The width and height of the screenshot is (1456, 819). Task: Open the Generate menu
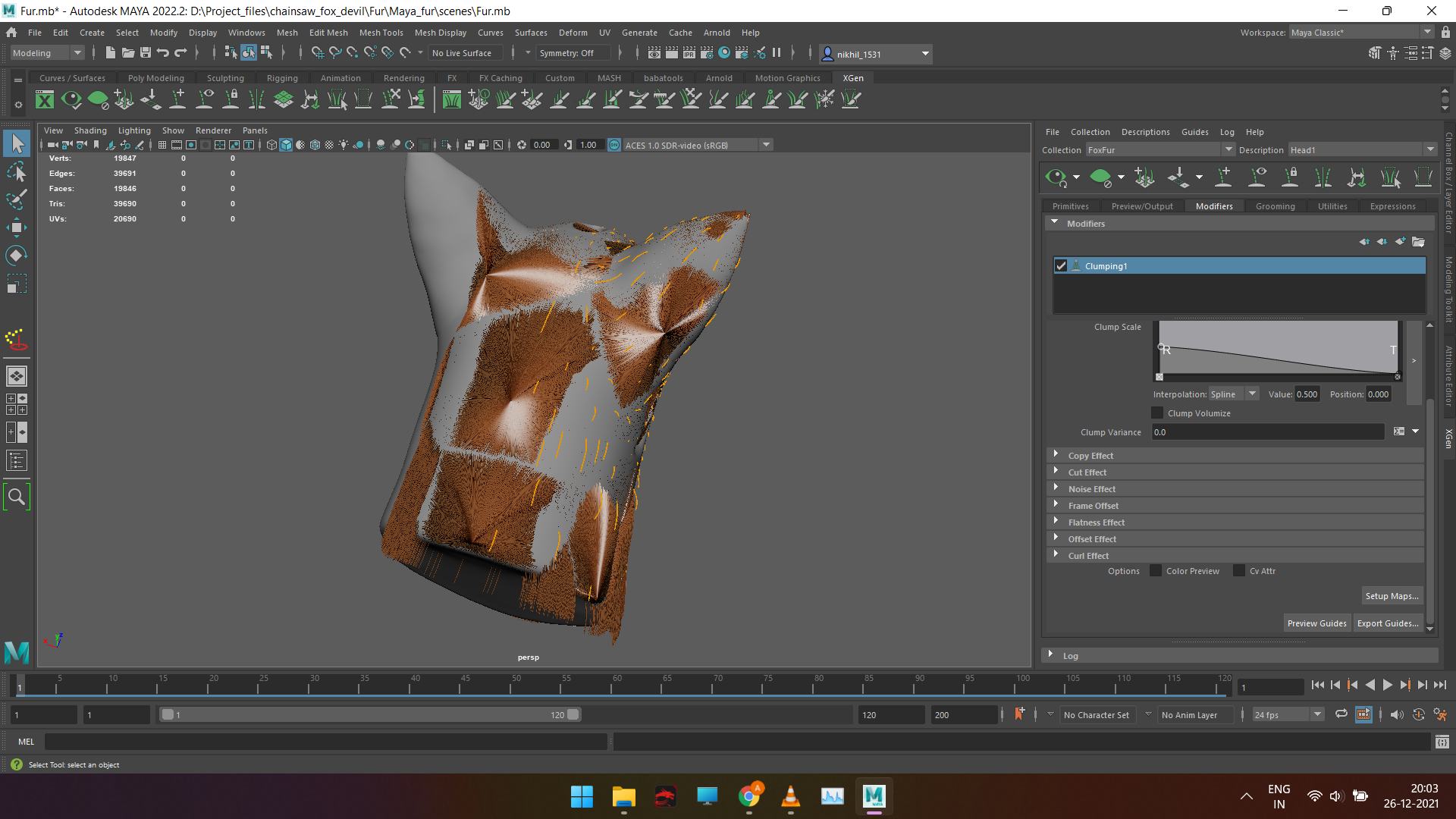coord(639,32)
